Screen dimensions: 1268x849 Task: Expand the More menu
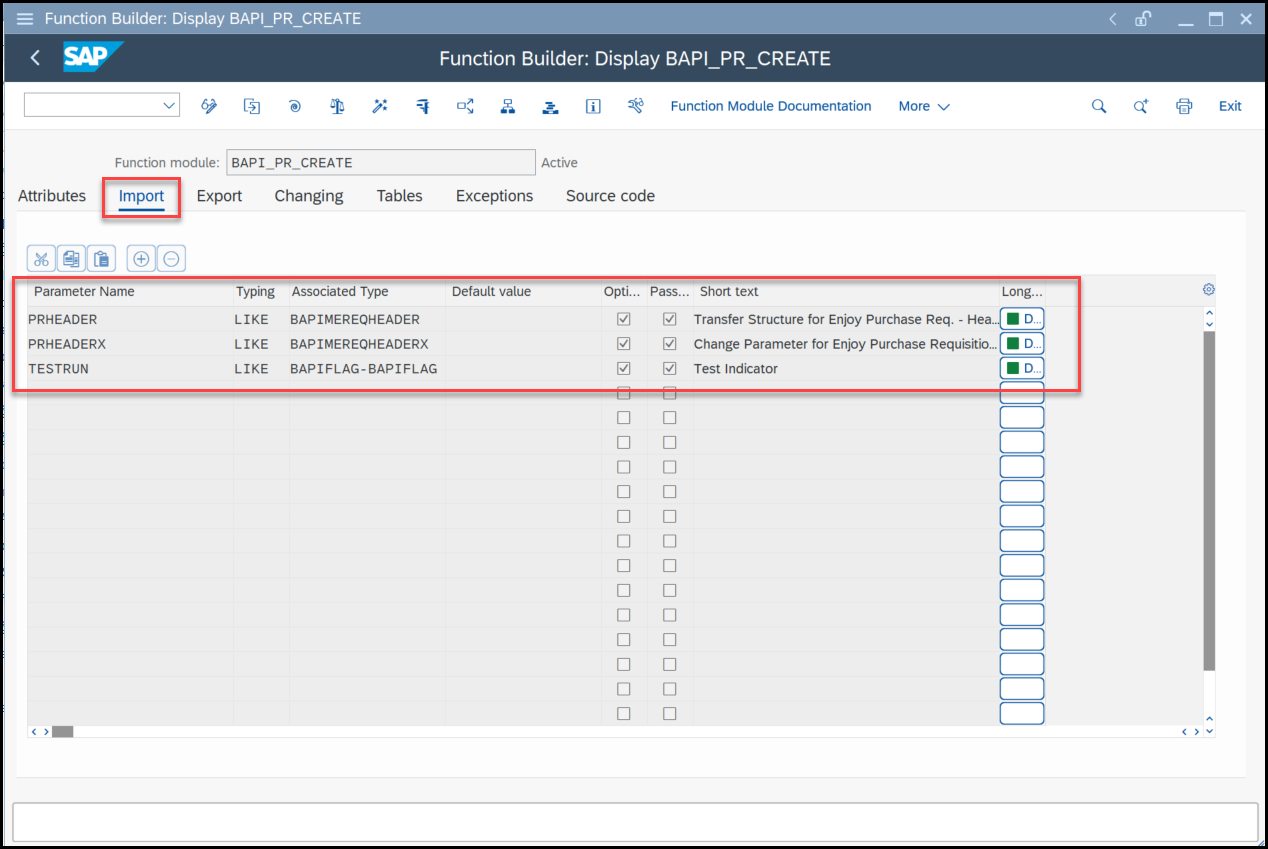(x=923, y=106)
